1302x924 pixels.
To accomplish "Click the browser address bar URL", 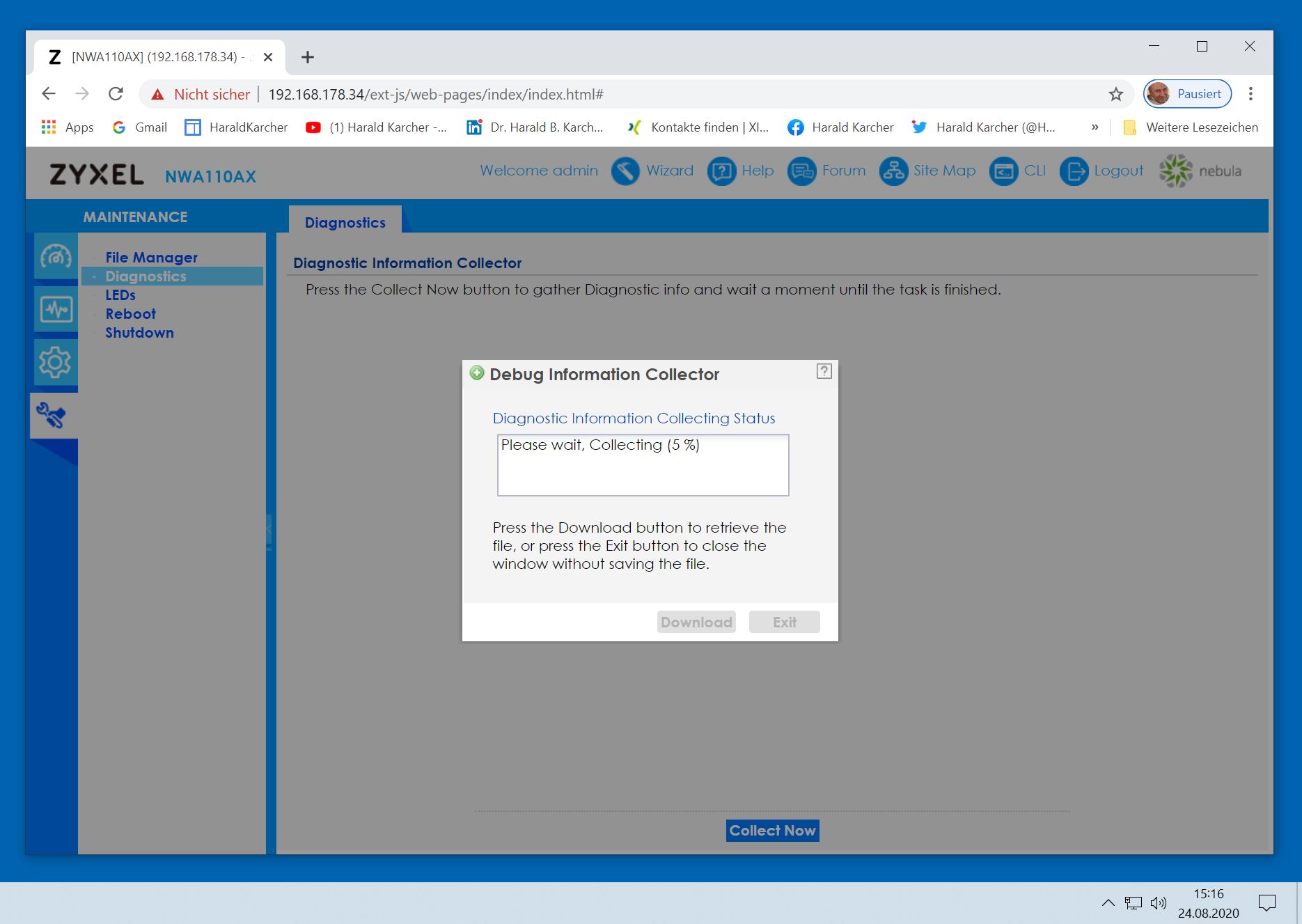I will click(435, 95).
